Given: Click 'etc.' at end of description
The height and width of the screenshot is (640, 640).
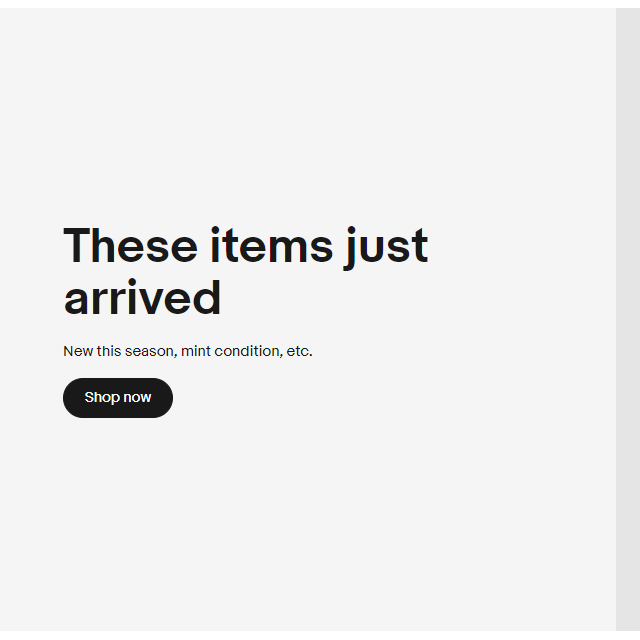Looking at the screenshot, I should (300, 351).
